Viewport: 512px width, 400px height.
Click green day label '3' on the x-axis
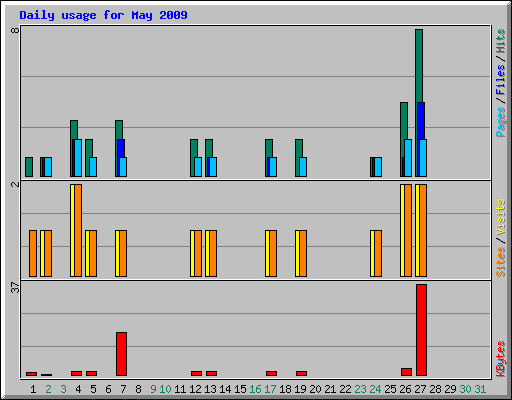point(63,389)
